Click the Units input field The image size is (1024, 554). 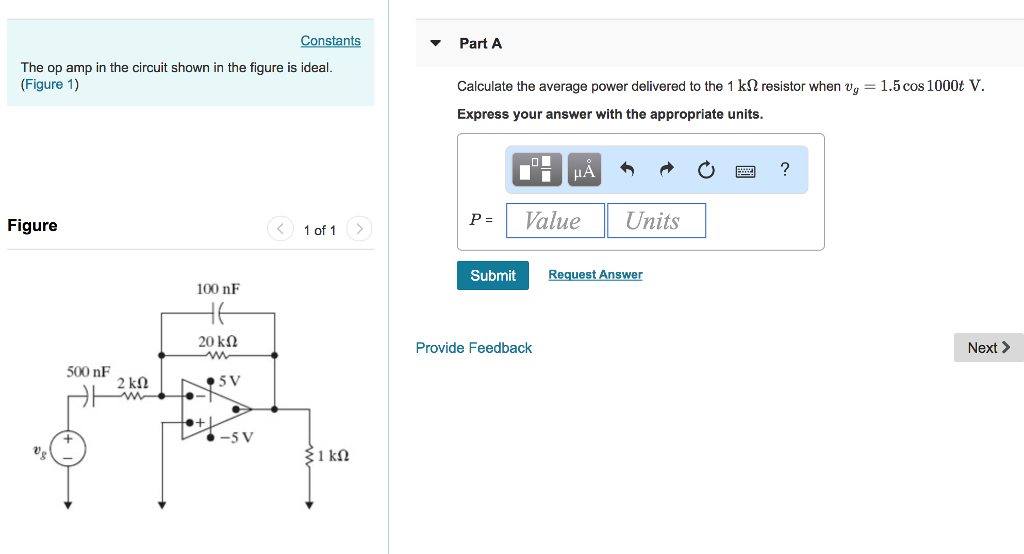click(656, 220)
